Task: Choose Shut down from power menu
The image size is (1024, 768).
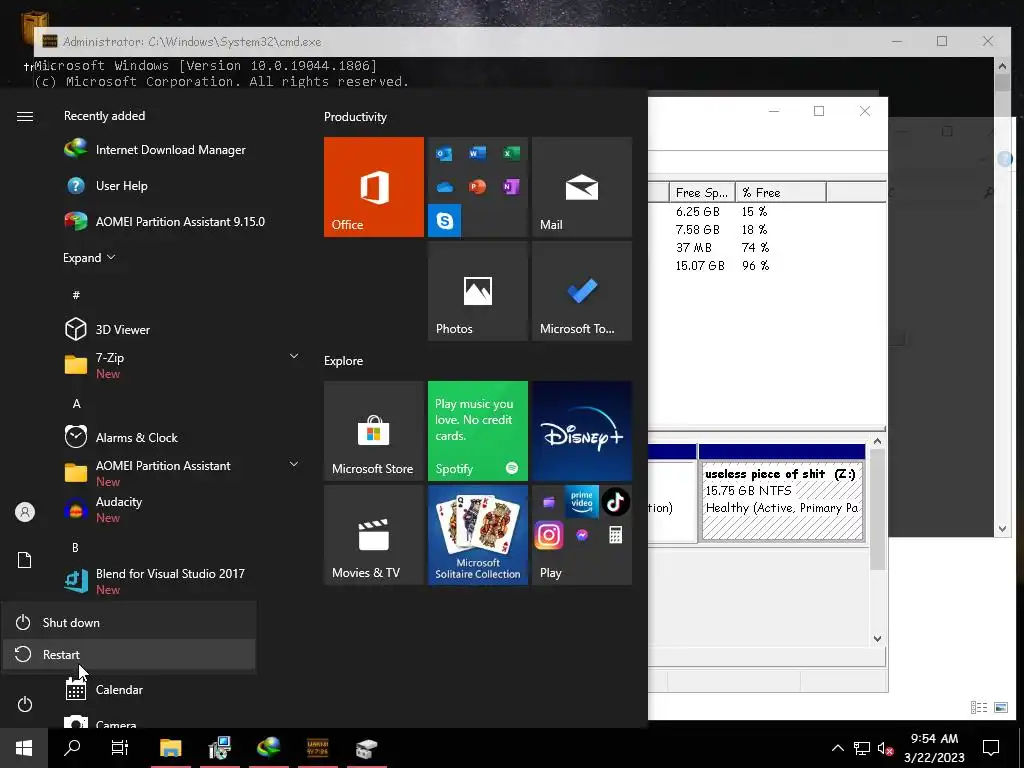Action: click(129, 622)
